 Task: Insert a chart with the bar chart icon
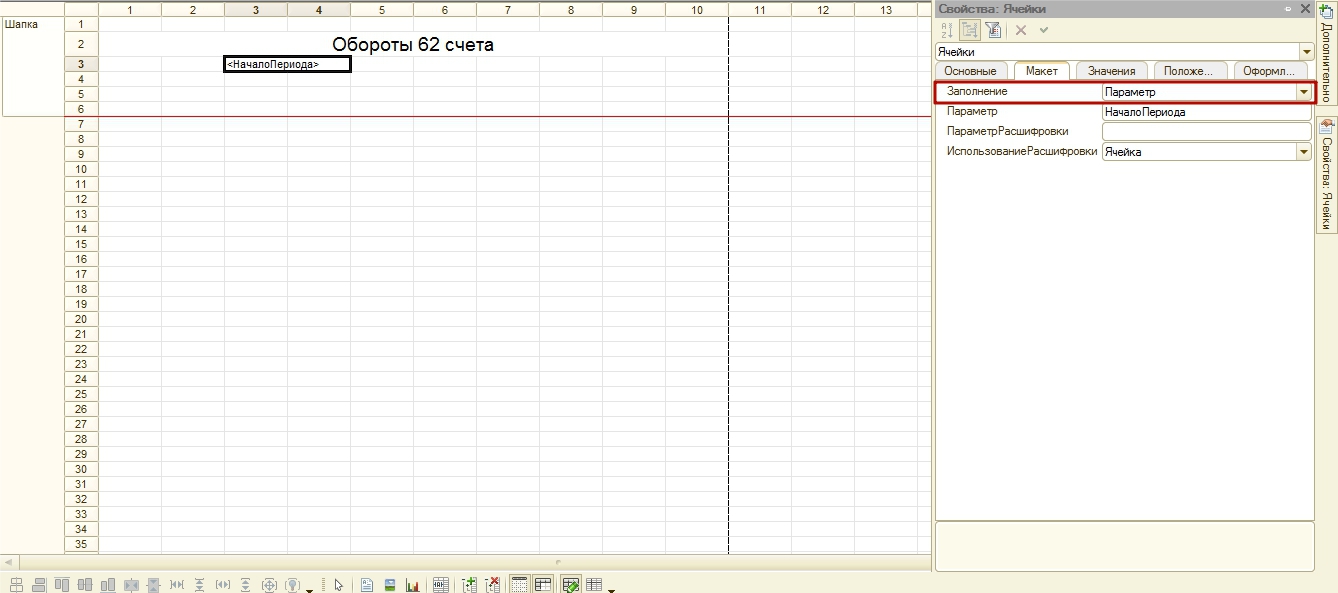click(412, 585)
